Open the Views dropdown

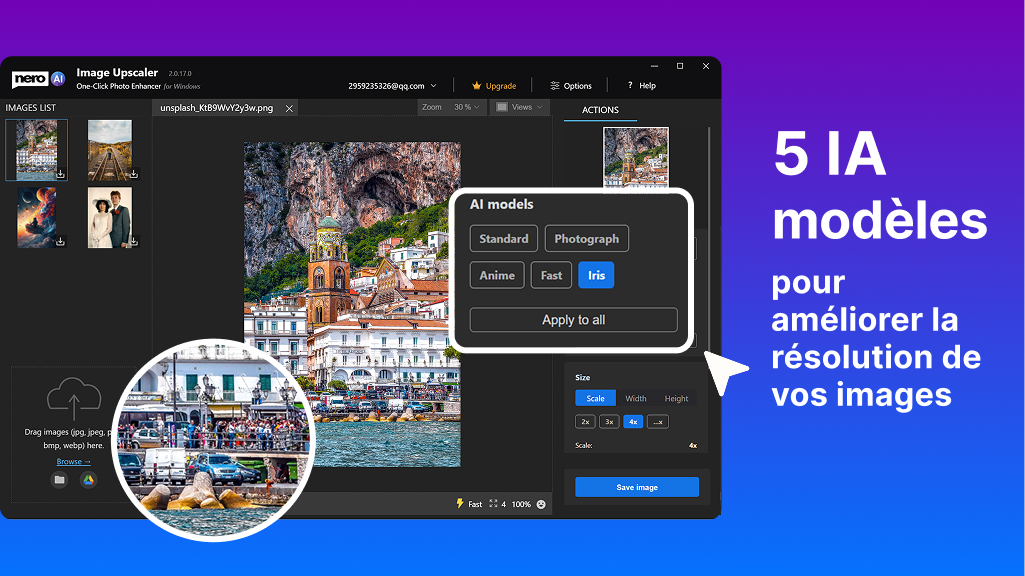pos(519,107)
